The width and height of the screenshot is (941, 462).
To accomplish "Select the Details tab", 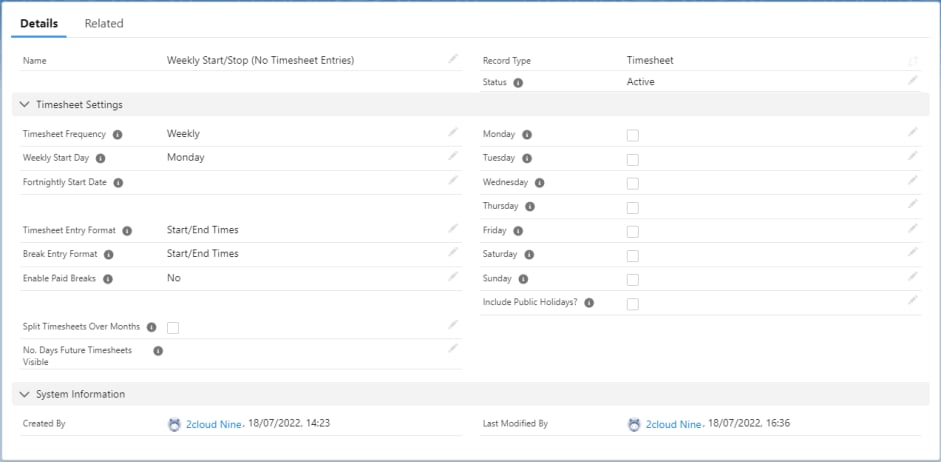I will tap(39, 24).
